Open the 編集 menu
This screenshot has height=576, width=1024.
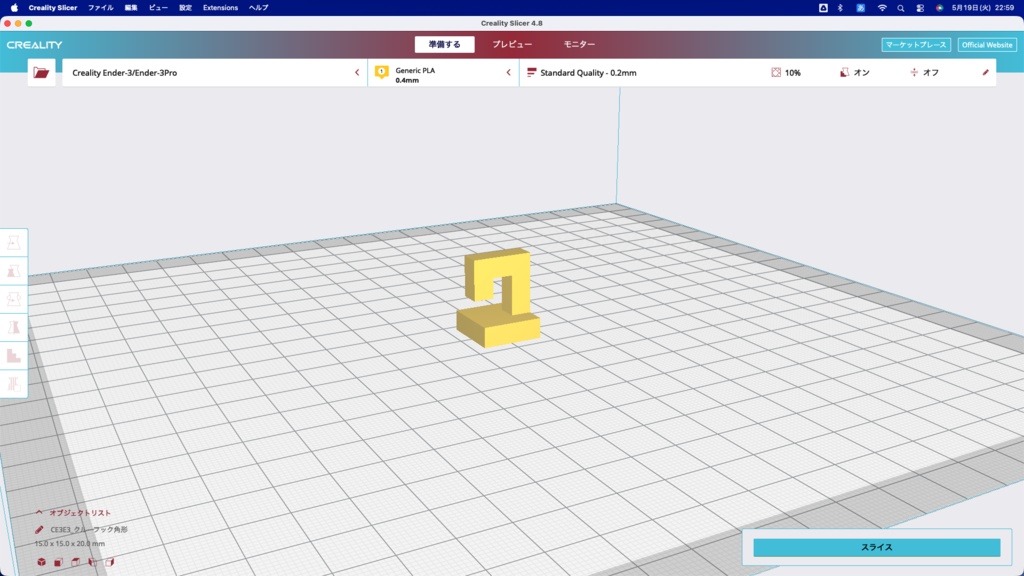click(131, 8)
